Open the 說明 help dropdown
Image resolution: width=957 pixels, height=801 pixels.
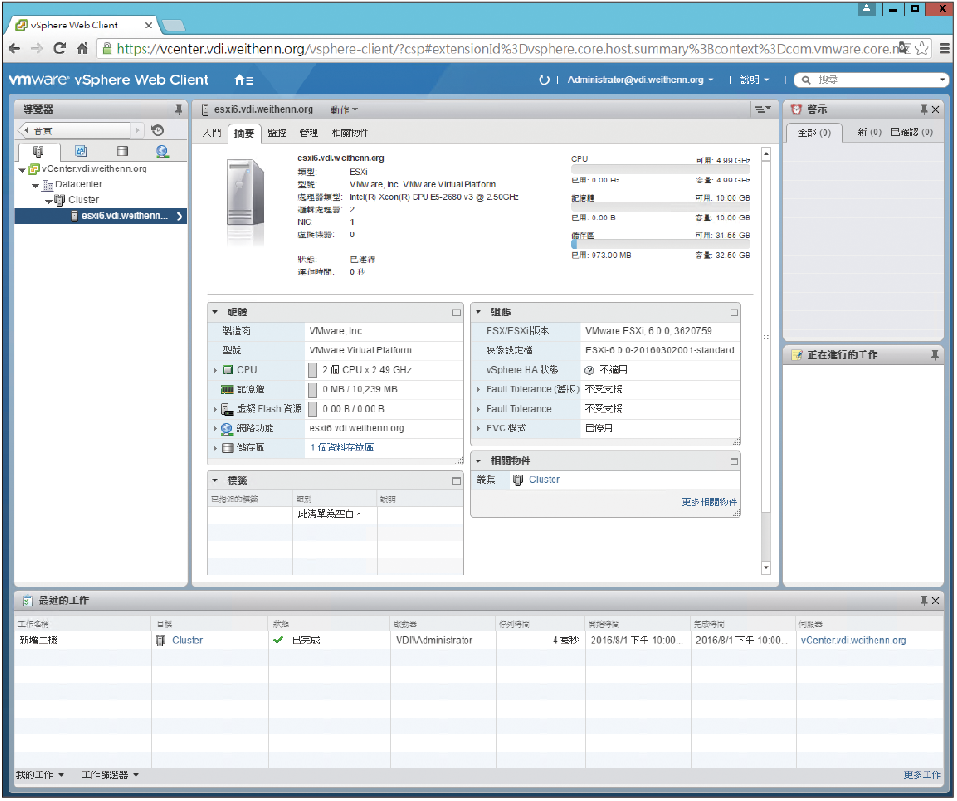(754, 80)
